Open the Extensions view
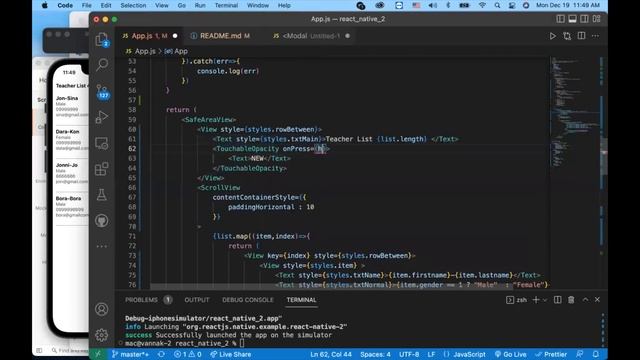 point(102,169)
